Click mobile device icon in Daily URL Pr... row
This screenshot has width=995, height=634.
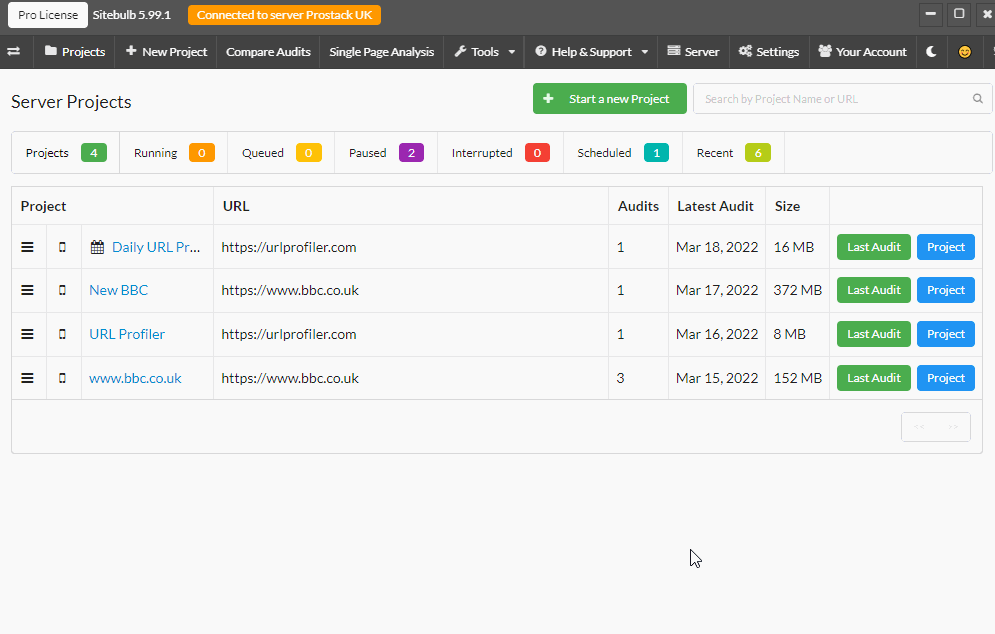tap(62, 247)
